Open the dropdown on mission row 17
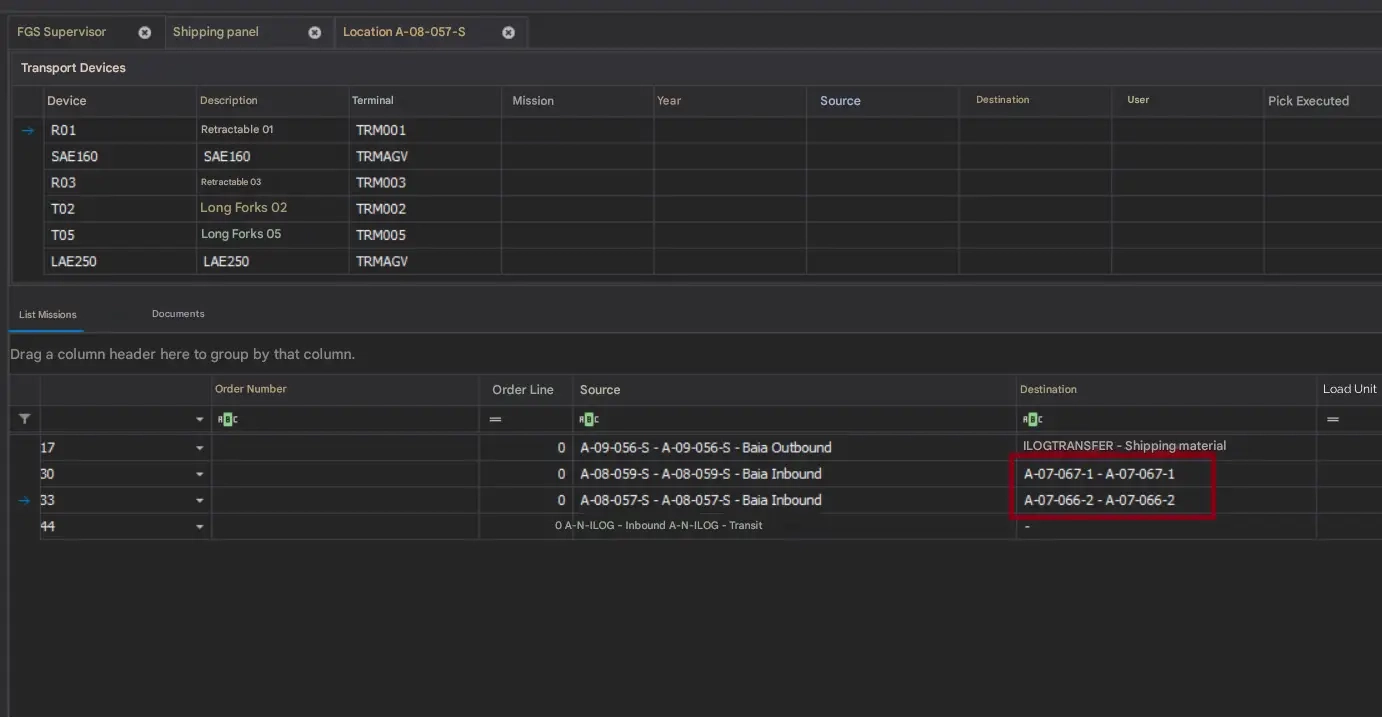1382x717 pixels. coord(199,447)
